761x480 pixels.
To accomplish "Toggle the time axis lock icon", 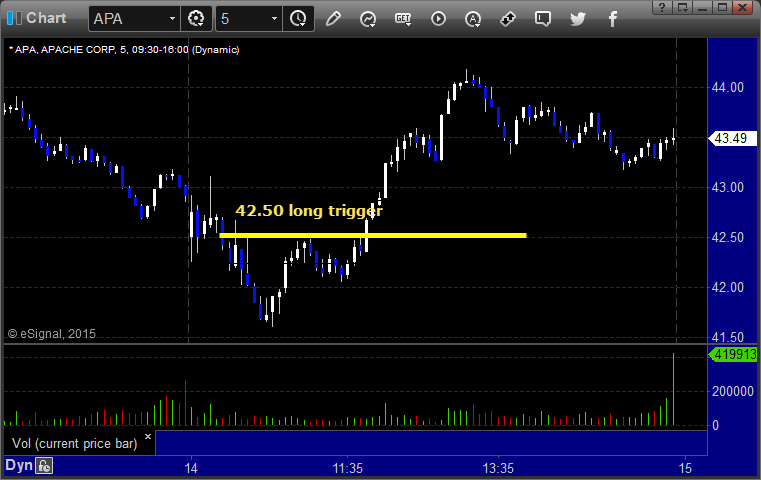I will (44, 466).
